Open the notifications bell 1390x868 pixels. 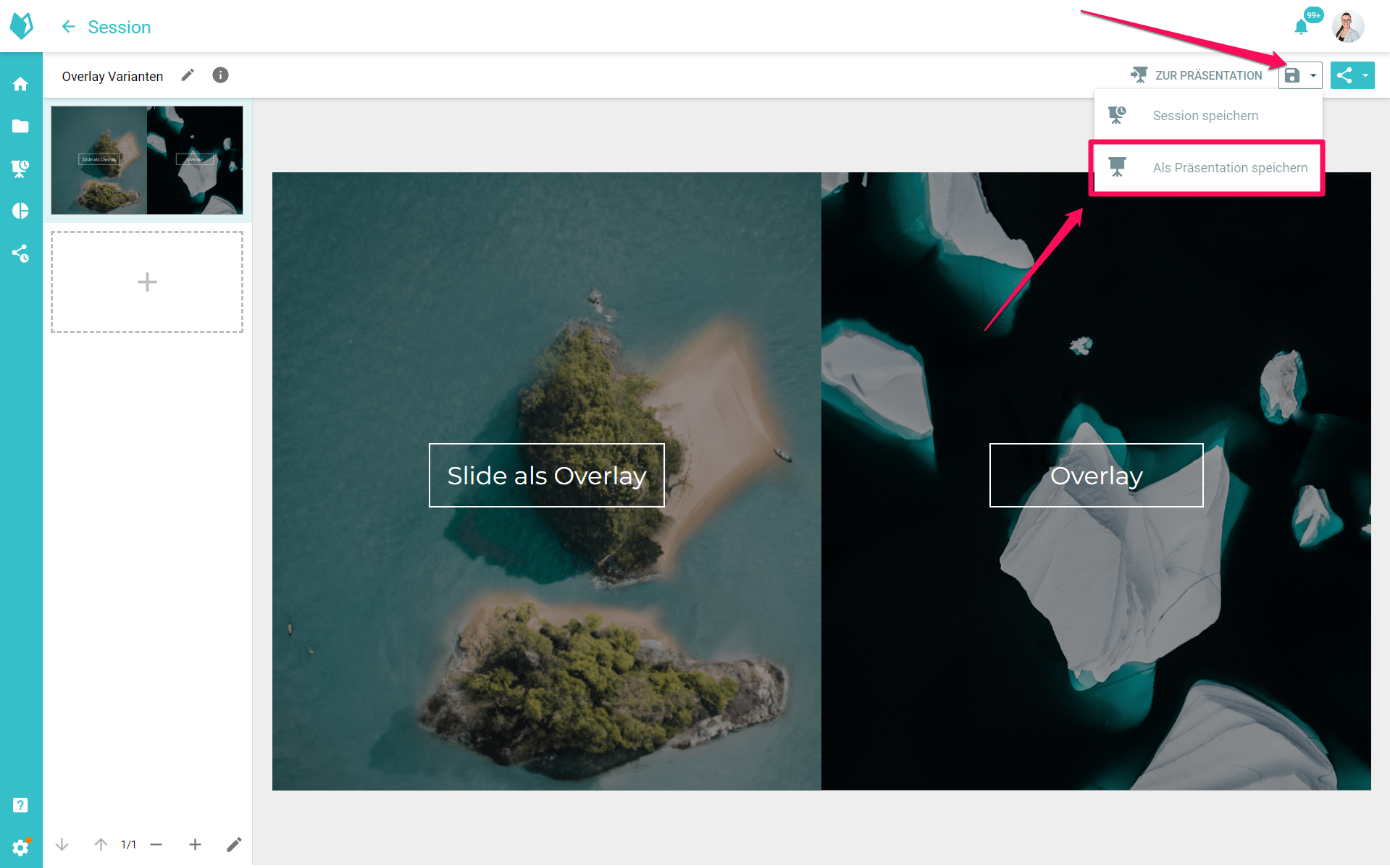coord(1301,28)
